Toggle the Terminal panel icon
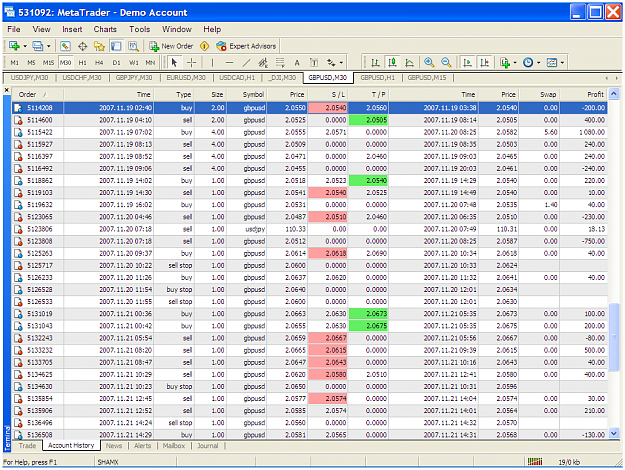The image size is (625, 470). 116,46
